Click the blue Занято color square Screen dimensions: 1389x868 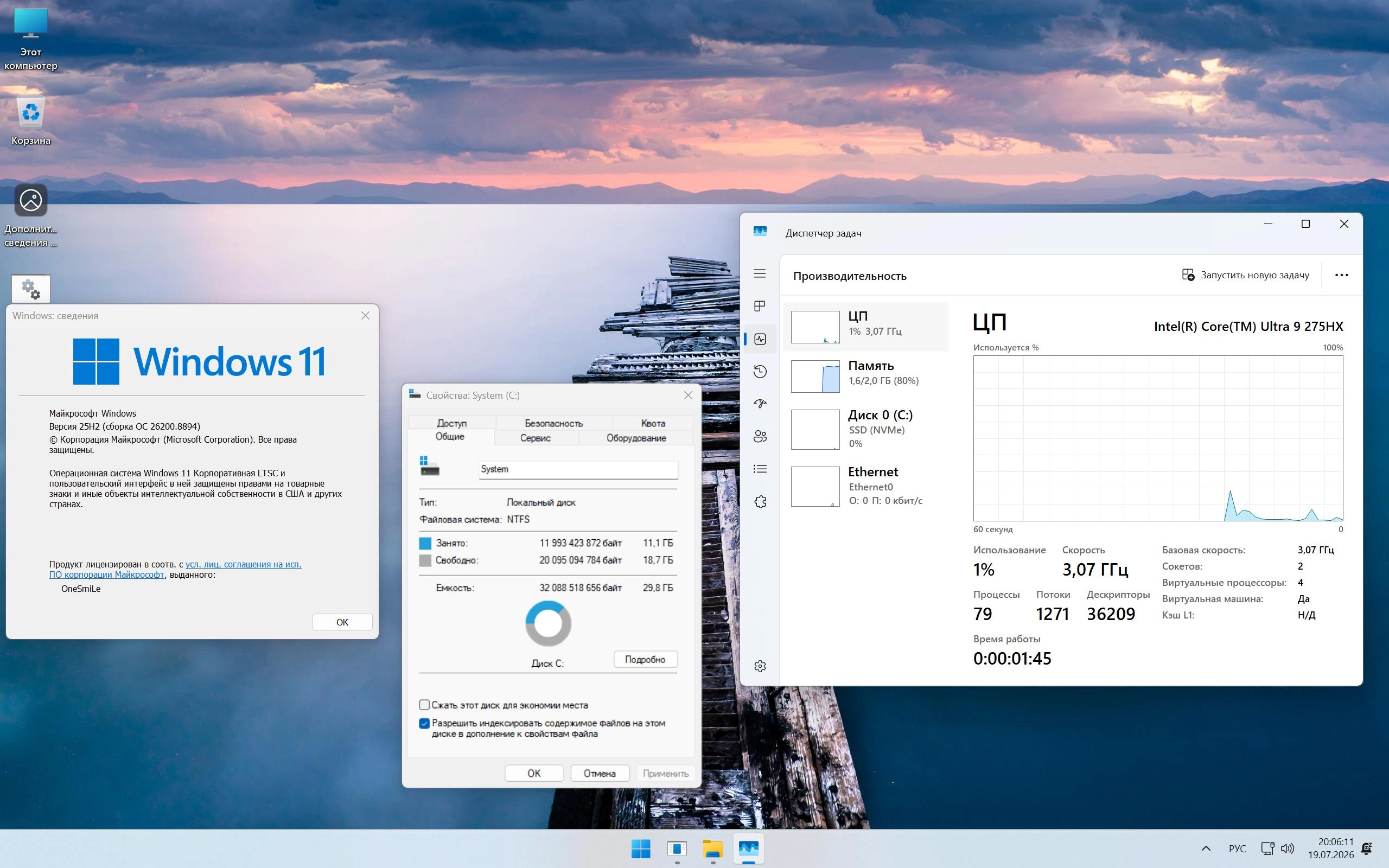pyautogui.click(x=425, y=543)
